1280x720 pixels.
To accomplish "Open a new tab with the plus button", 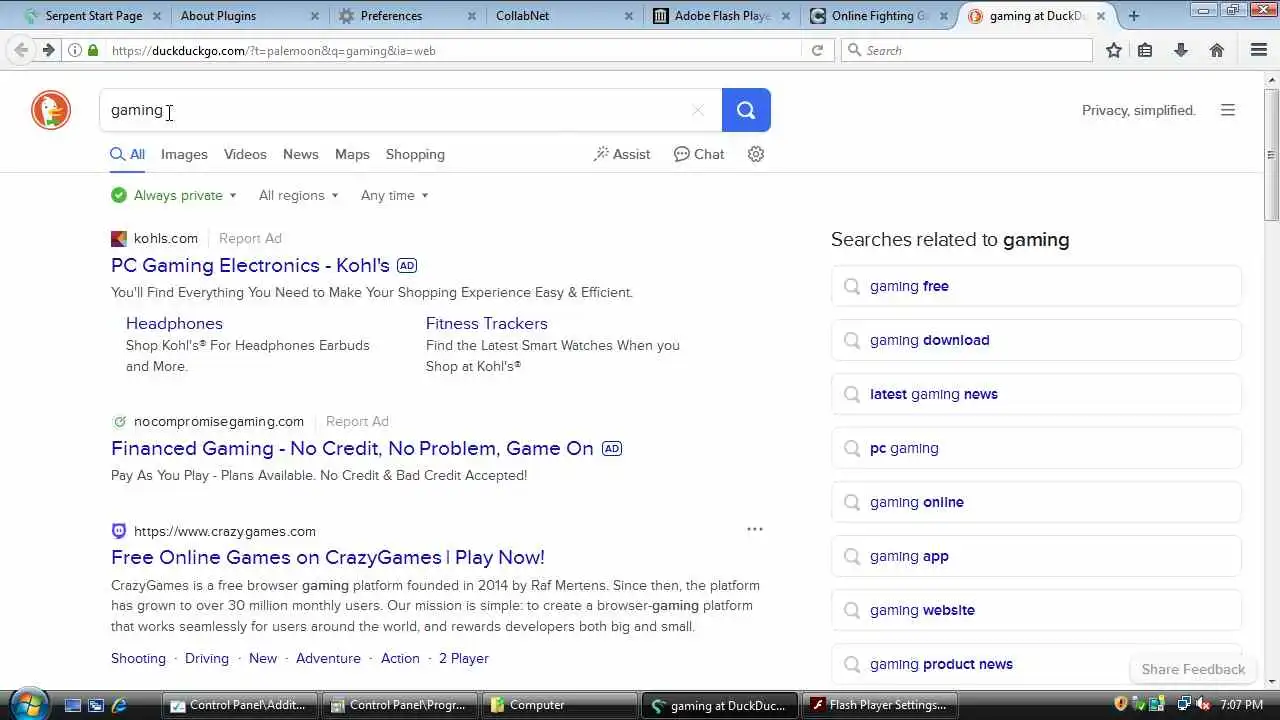I will [x=1134, y=16].
